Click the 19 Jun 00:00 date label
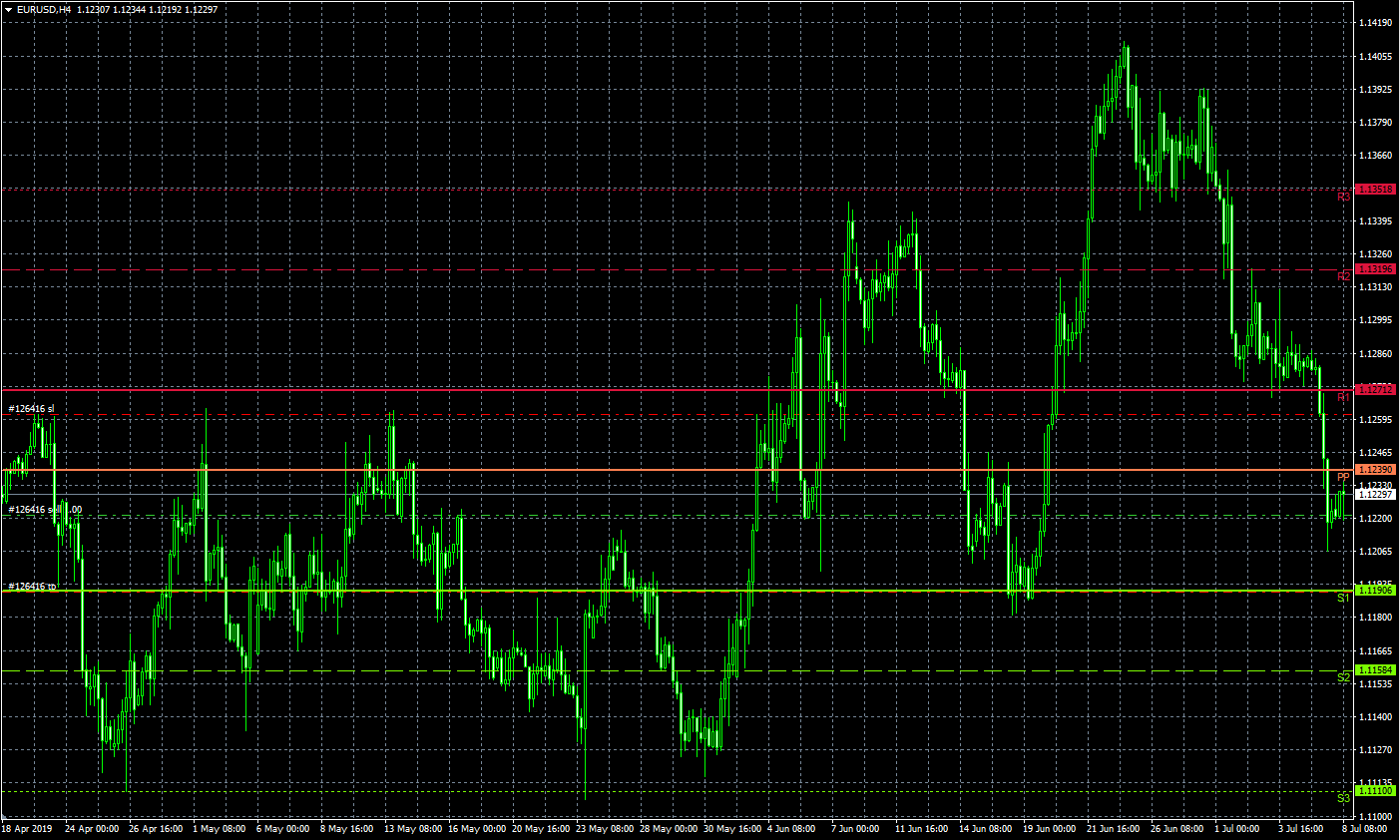The width and height of the screenshot is (1400, 840). click(1050, 829)
